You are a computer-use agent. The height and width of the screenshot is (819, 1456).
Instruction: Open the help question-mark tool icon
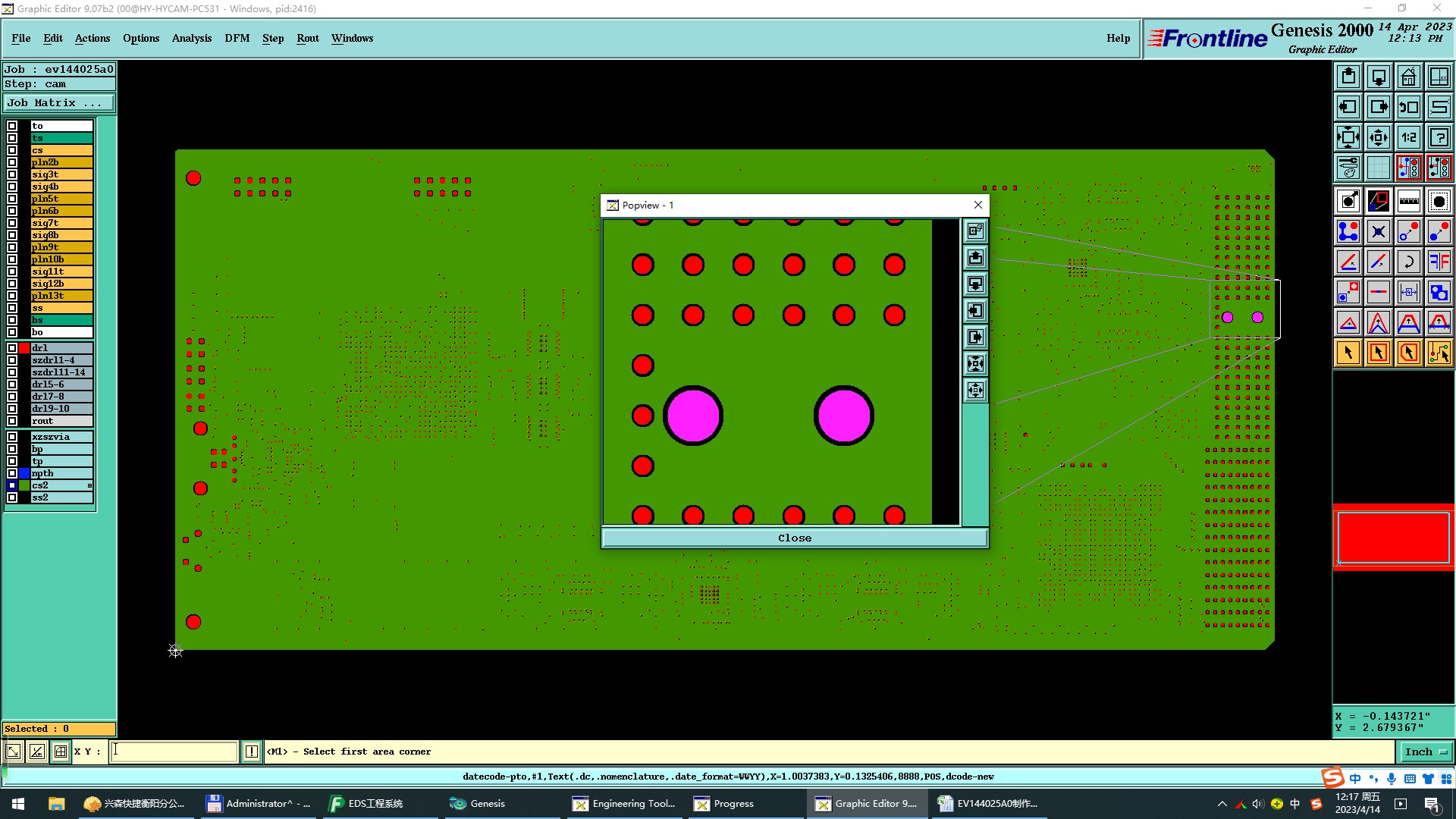click(1439, 137)
